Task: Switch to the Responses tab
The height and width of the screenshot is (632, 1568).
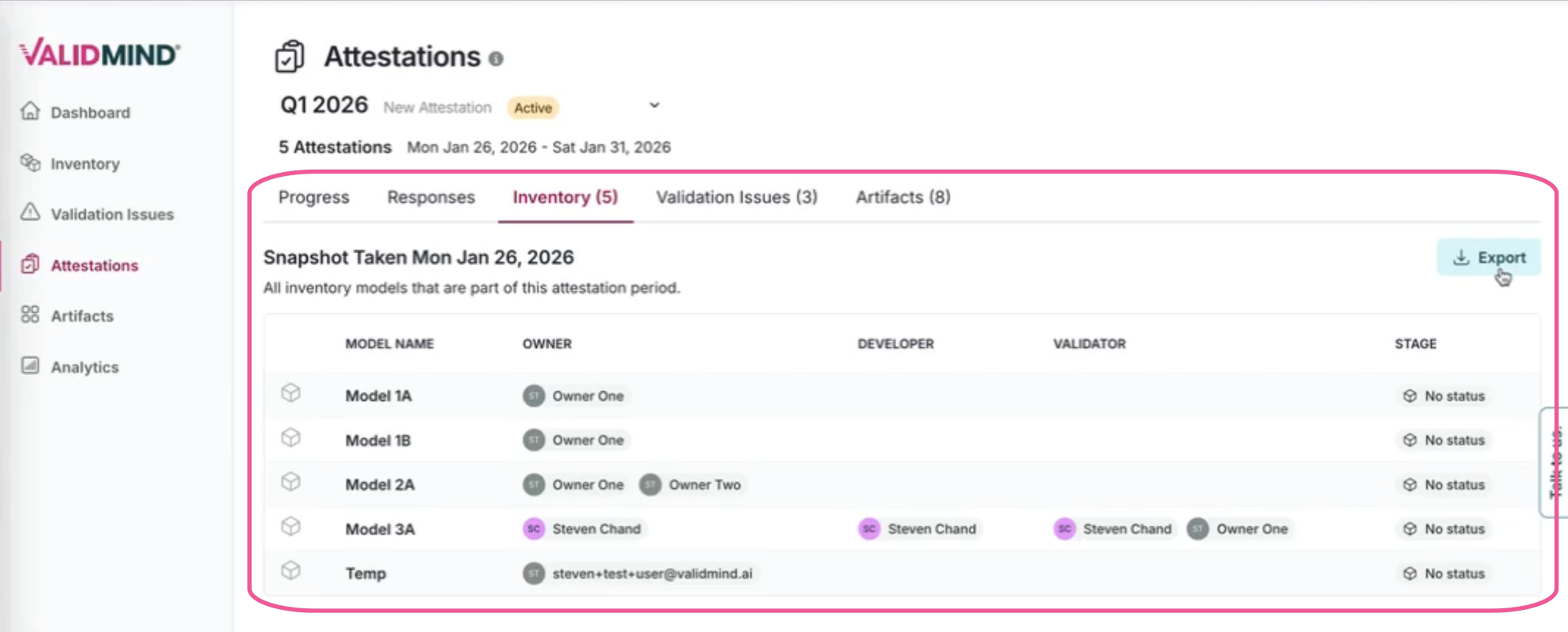Action: click(x=431, y=197)
